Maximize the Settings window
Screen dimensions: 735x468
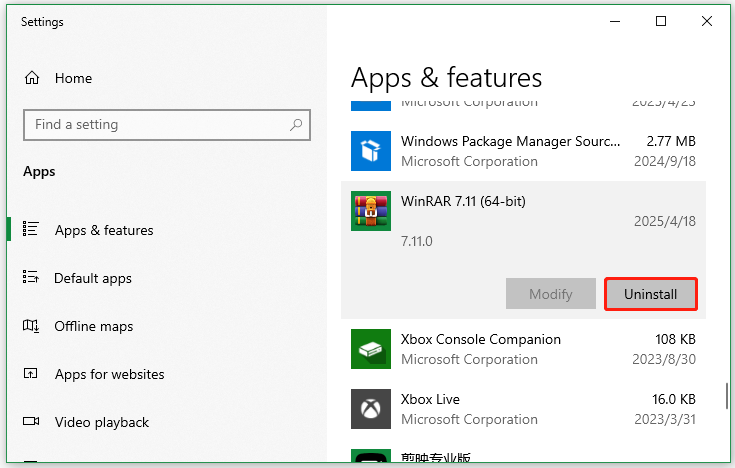tap(661, 21)
